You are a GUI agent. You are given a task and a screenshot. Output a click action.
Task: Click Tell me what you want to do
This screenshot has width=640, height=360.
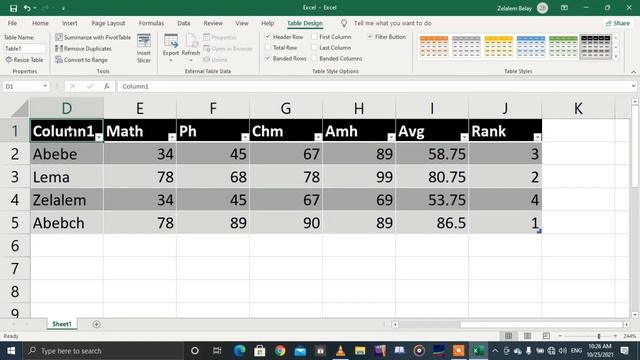pyautogui.click(x=392, y=23)
